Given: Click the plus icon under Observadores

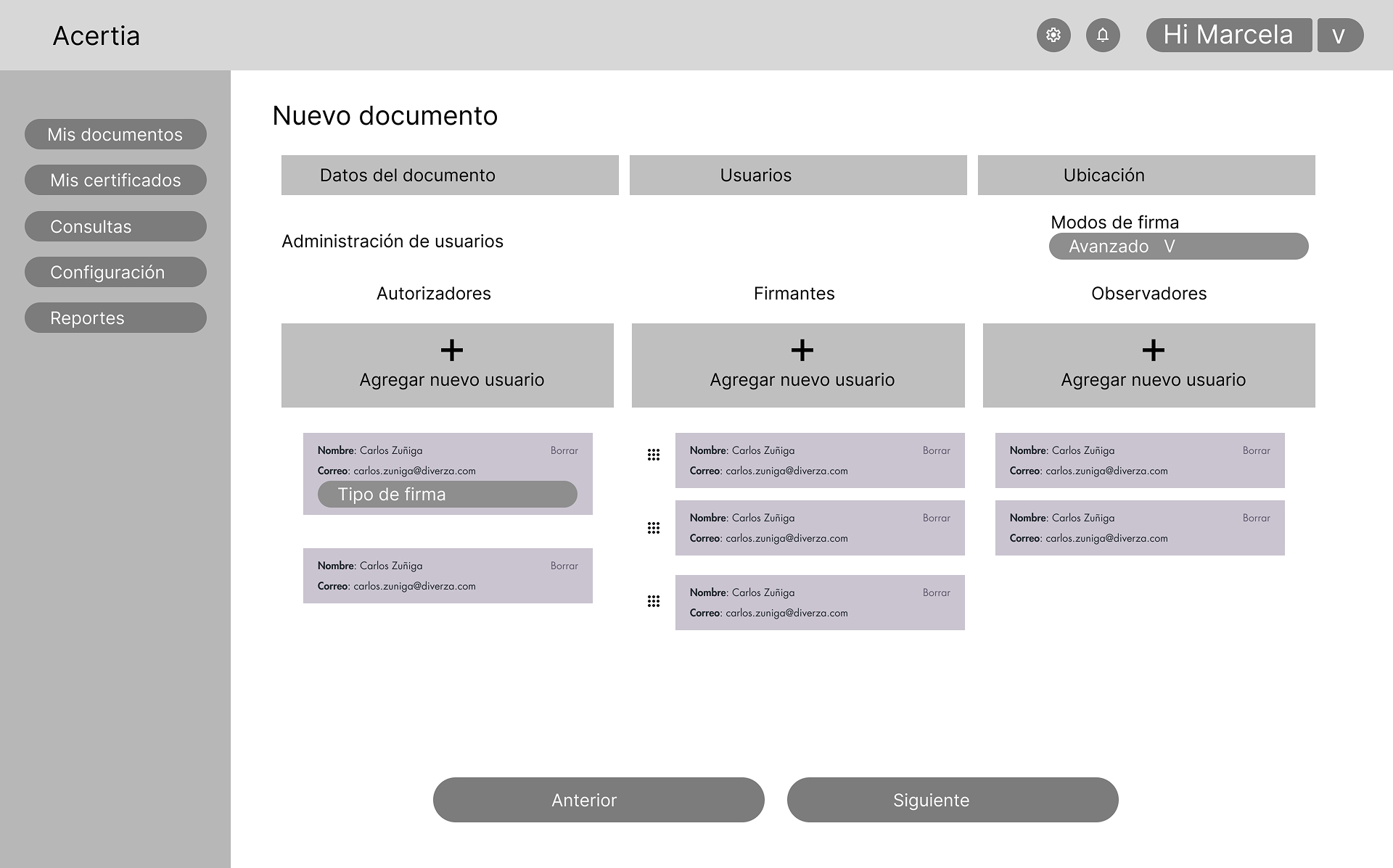Looking at the screenshot, I should coord(1153,350).
